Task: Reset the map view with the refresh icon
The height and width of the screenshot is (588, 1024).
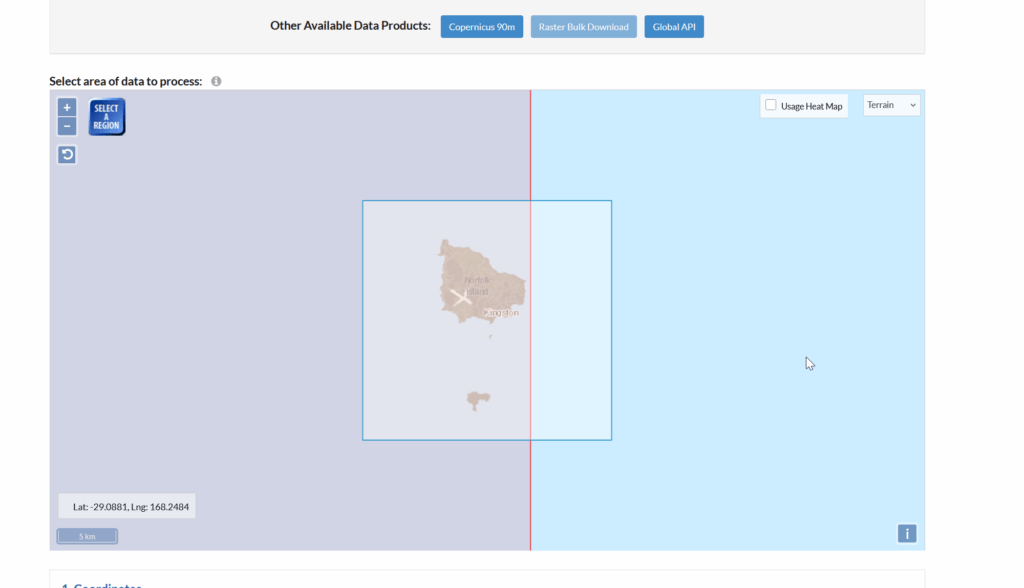Action: (x=67, y=155)
